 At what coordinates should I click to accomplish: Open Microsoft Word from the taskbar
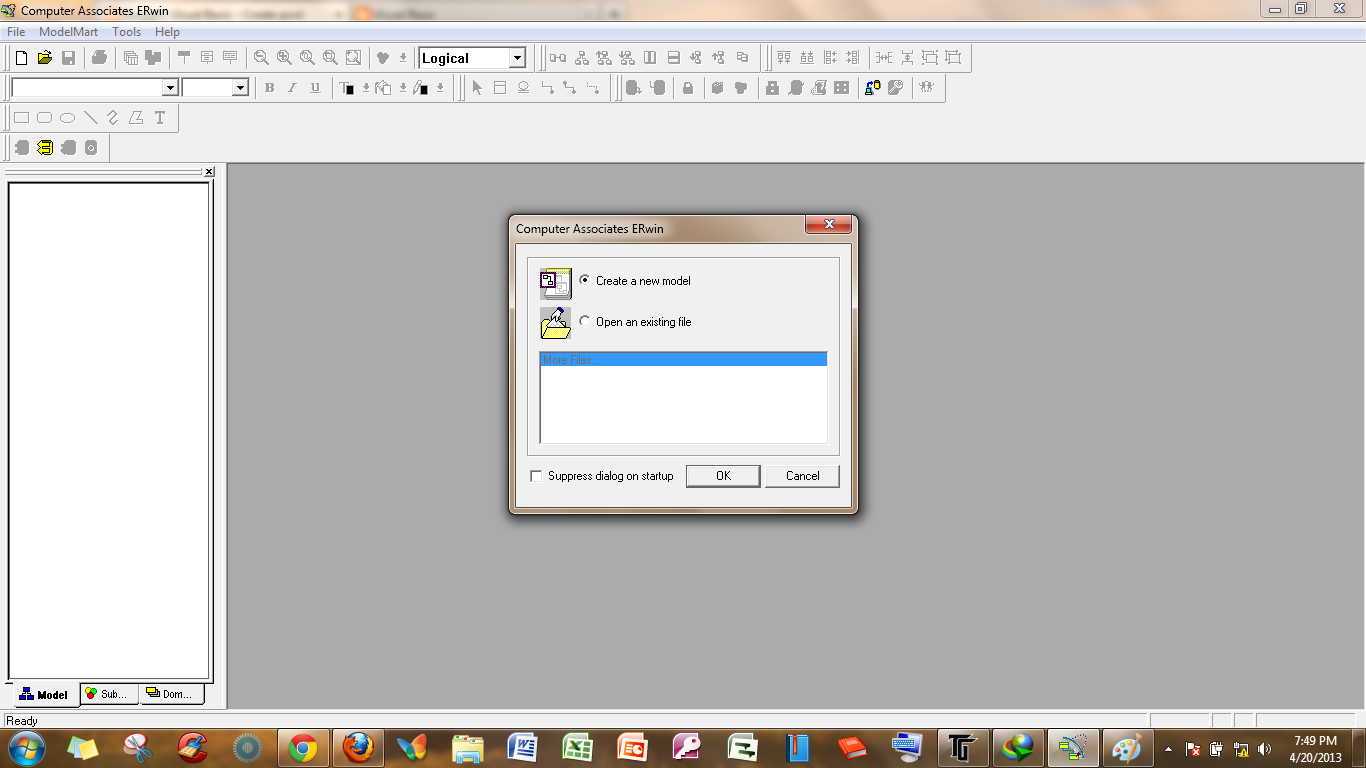[x=522, y=748]
